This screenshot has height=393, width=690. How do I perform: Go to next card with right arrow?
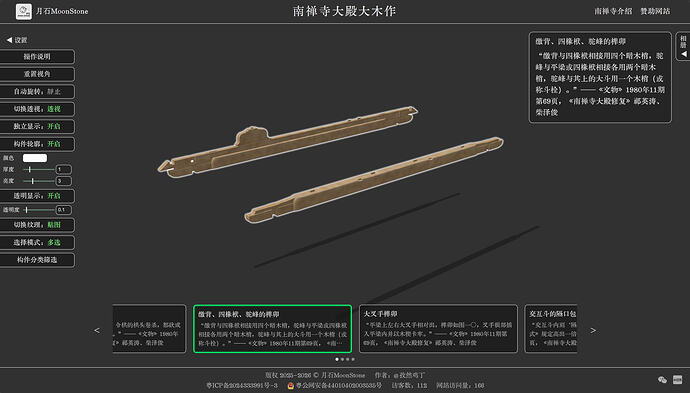[593, 330]
